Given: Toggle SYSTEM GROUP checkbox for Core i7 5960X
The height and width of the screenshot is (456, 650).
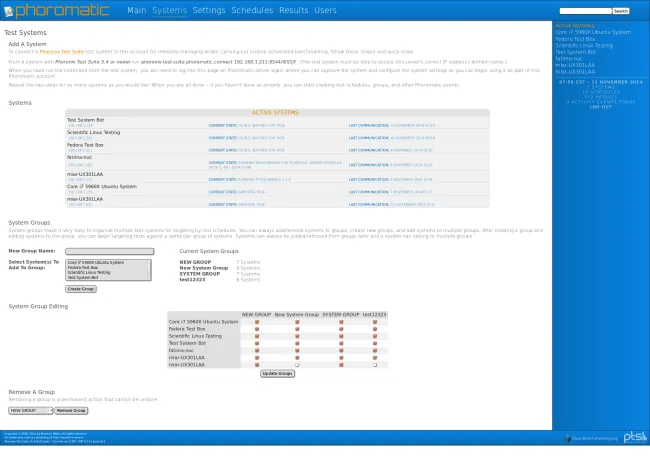Looking at the screenshot, I should coord(341,322).
